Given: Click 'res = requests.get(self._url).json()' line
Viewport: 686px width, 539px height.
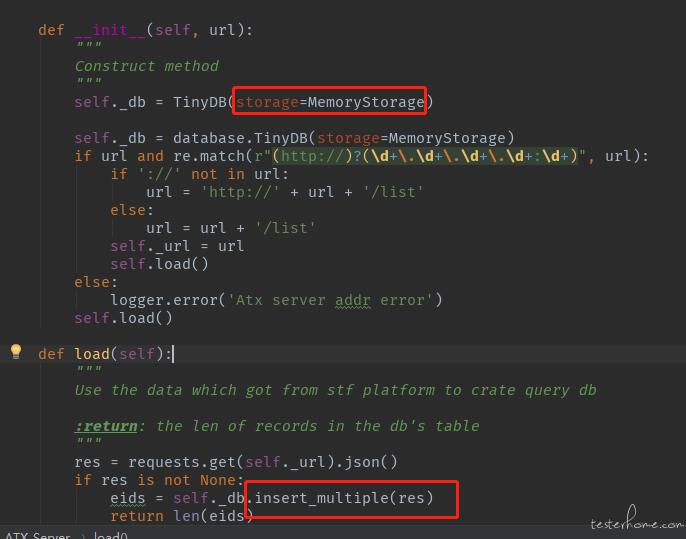Looking at the screenshot, I should [236, 462].
